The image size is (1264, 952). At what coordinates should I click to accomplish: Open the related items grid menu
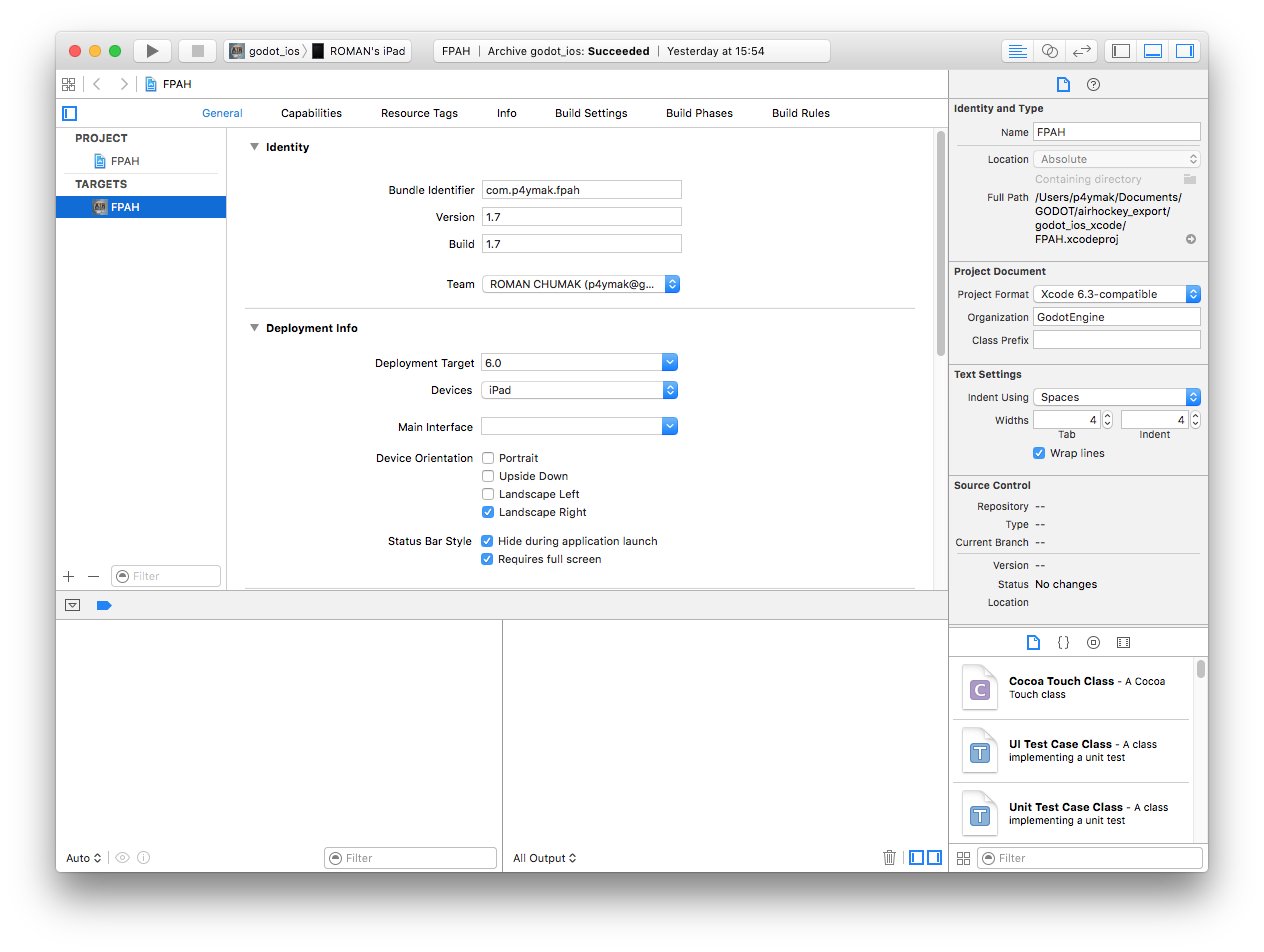[68, 84]
